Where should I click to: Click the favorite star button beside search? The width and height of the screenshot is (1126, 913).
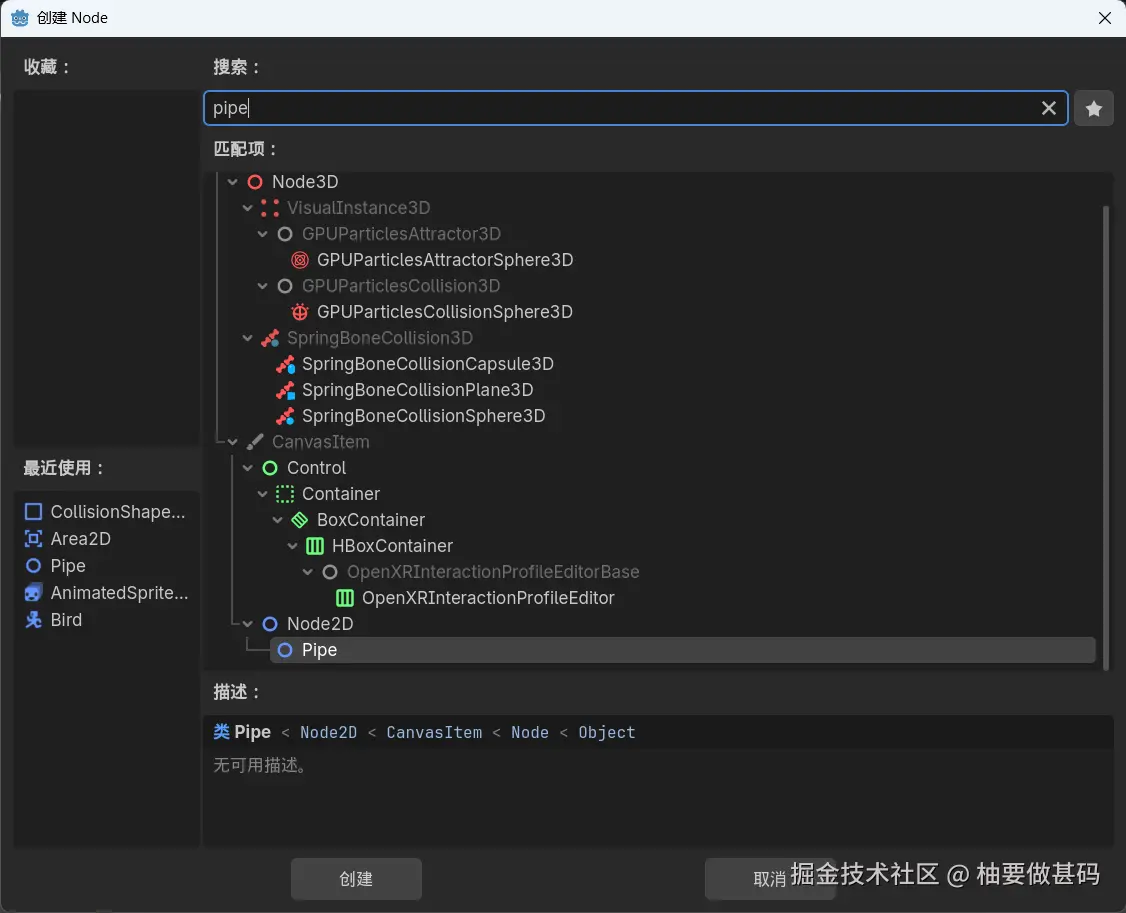click(x=1094, y=109)
